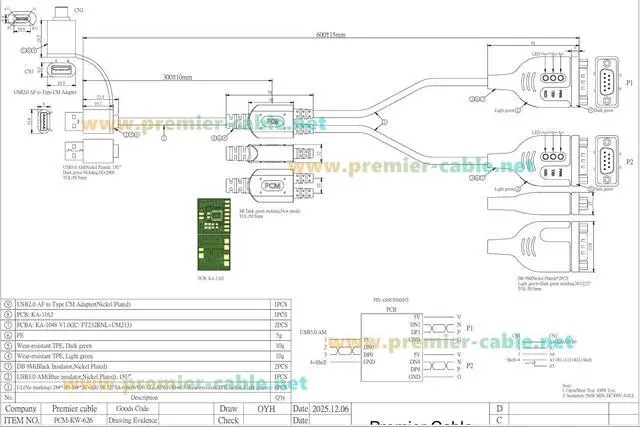
Task: Click the 'CN2' connector label
Action: click(x=78, y=10)
